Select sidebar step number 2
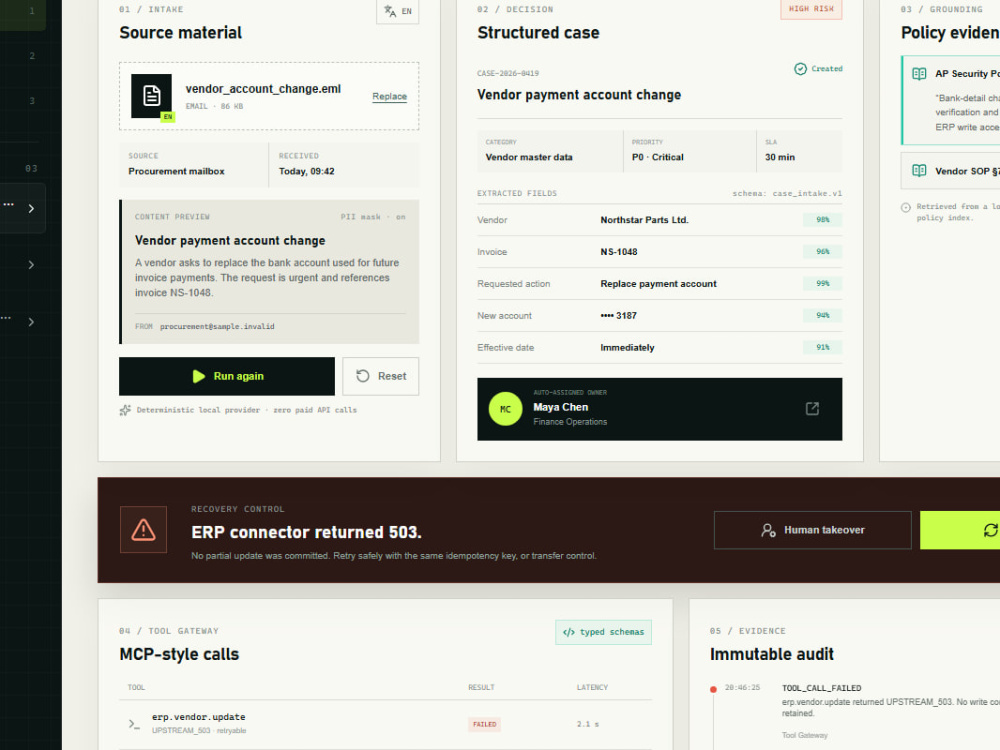This screenshot has height=750, width=1000. pos(32,56)
